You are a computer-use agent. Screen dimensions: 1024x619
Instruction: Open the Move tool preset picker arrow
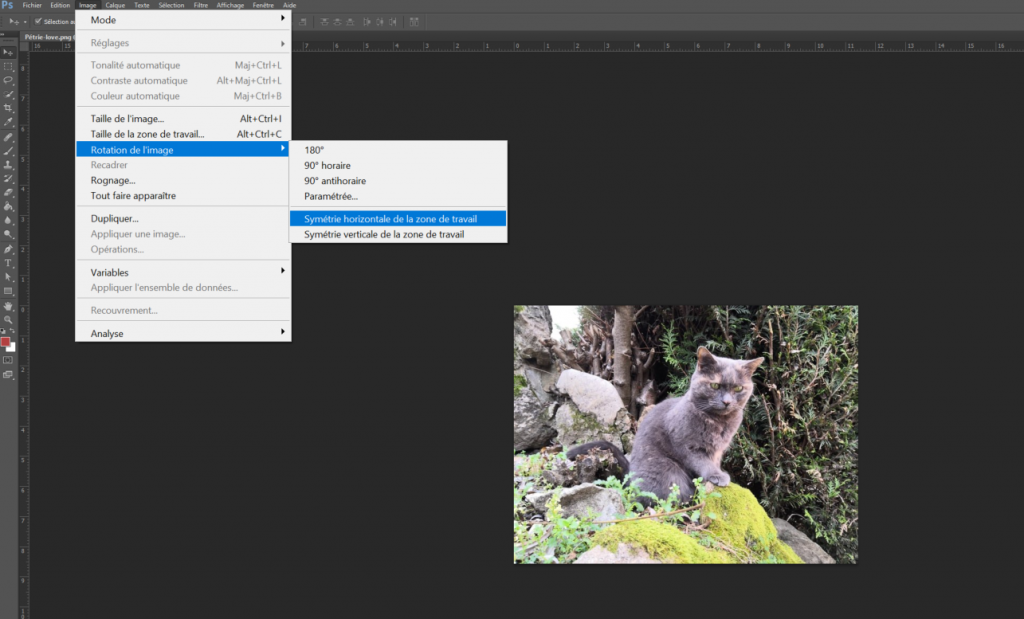[x=25, y=22]
